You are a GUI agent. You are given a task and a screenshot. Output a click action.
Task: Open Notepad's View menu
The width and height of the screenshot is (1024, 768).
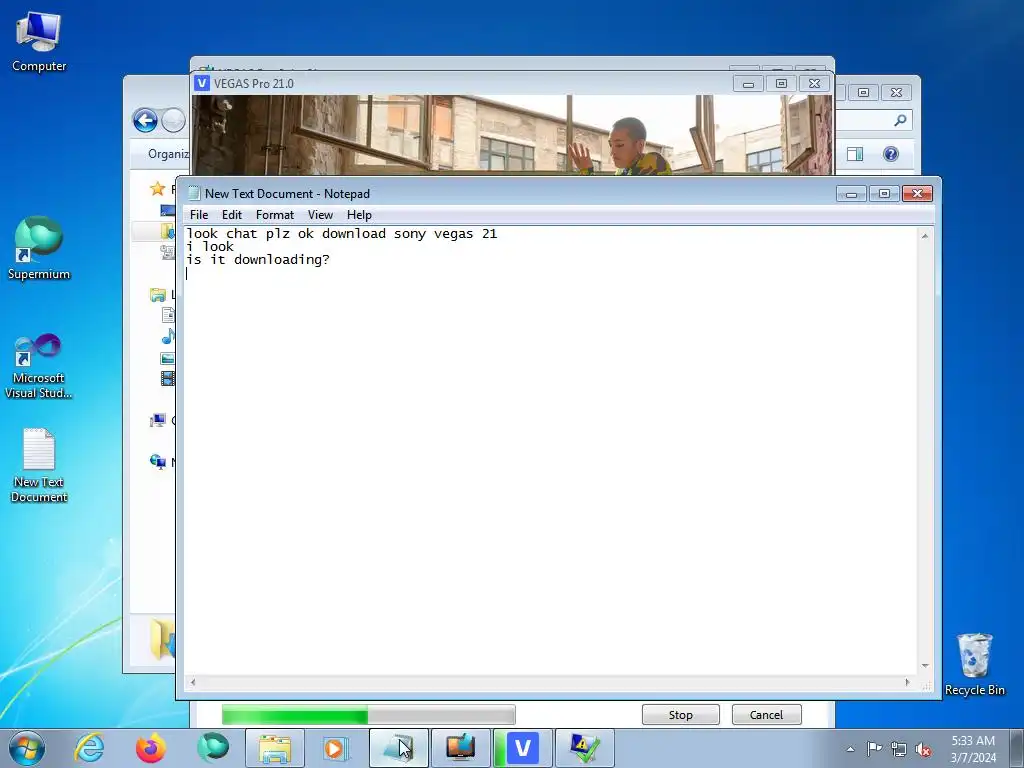coord(320,215)
